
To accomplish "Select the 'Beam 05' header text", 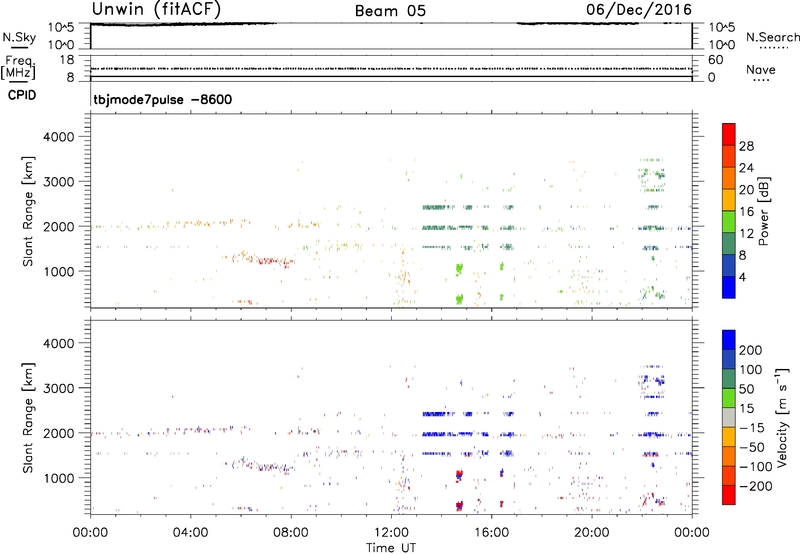I will (390, 11).
